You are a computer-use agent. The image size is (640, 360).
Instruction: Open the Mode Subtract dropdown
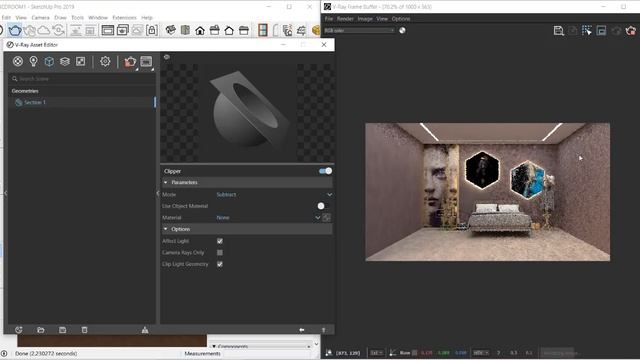click(x=274, y=195)
